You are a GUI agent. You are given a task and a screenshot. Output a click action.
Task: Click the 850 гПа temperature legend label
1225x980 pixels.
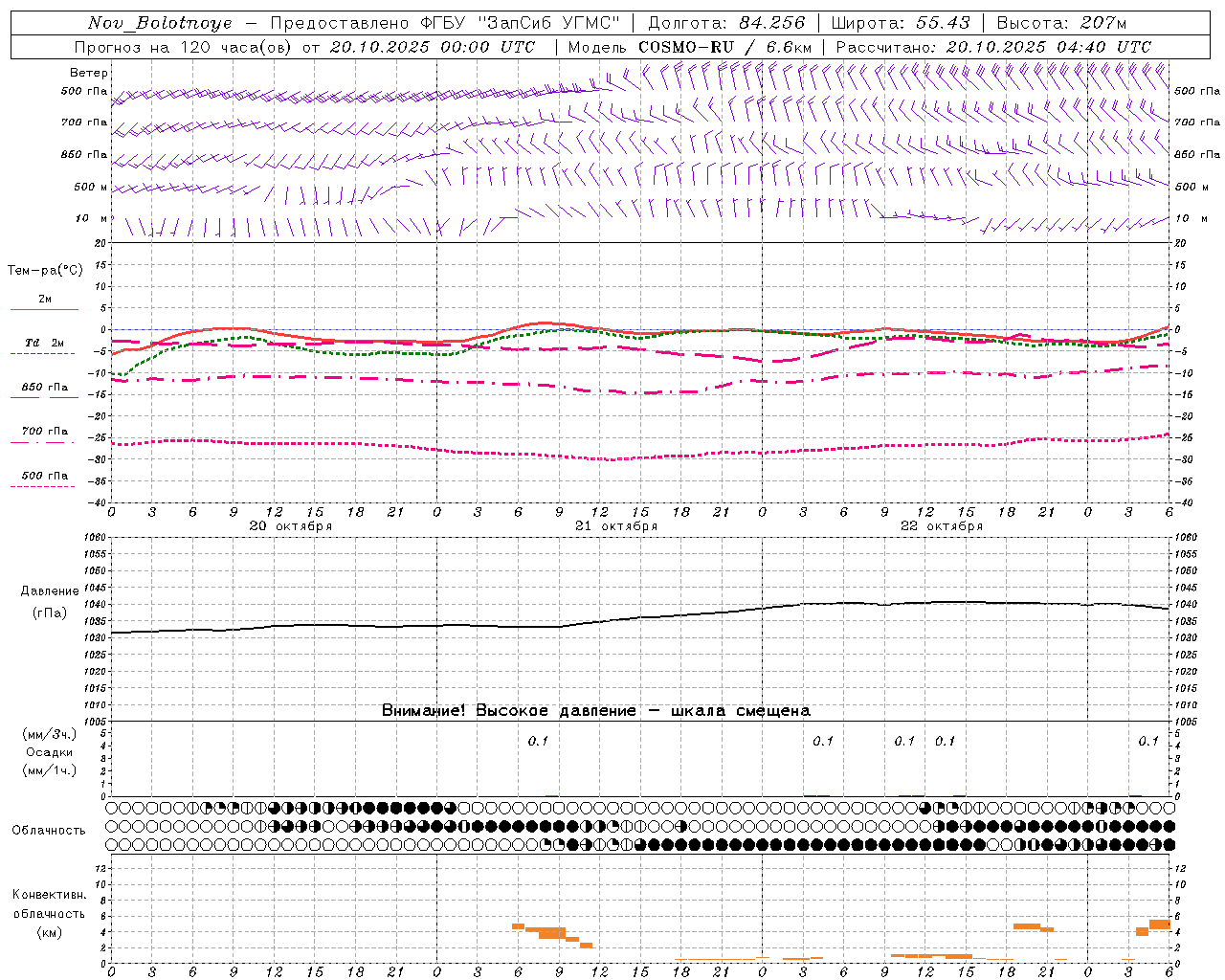pyautogui.click(x=45, y=388)
